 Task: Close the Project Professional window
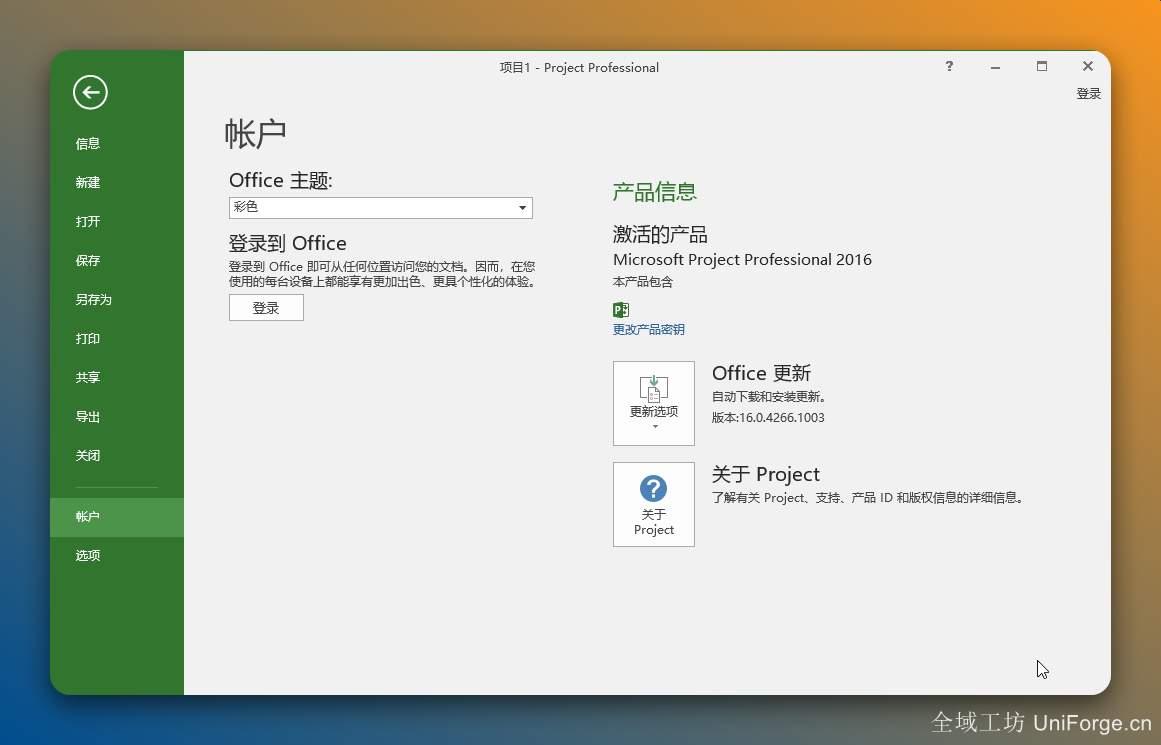pyautogui.click(x=1088, y=66)
